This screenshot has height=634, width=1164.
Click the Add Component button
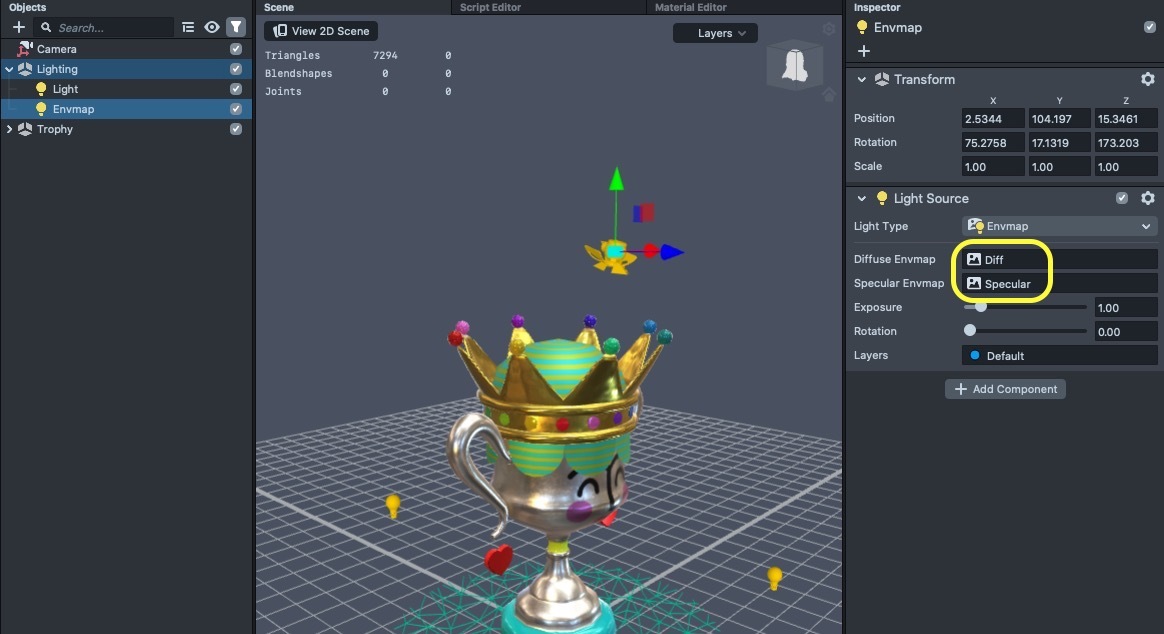tap(1005, 389)
